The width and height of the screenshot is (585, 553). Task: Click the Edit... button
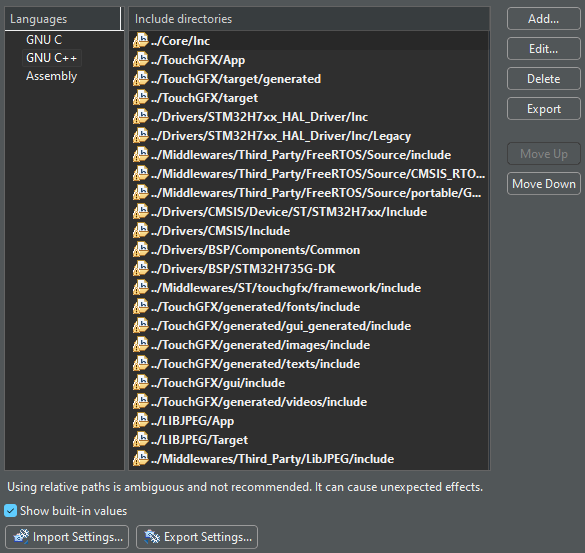543,49
